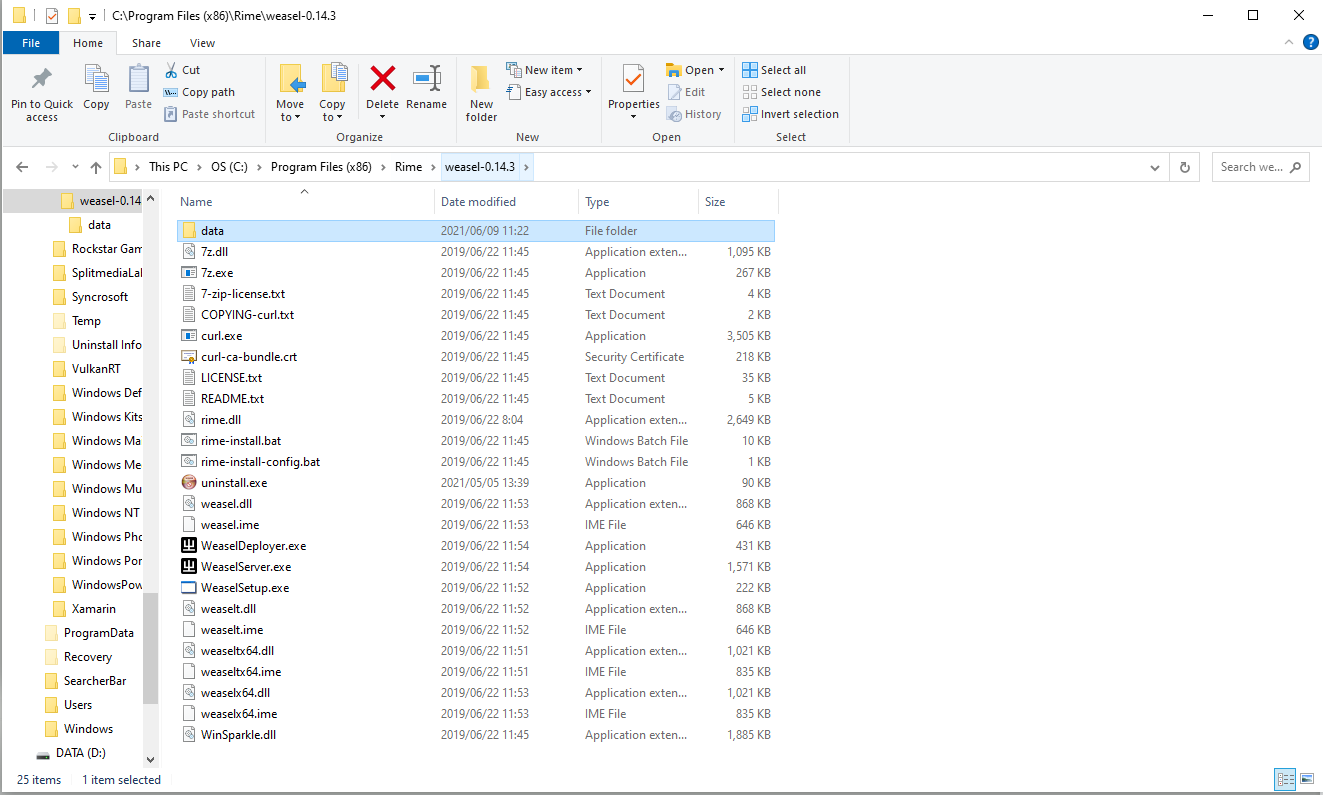The width and height of the screenshot is (1323, 795).
Task: Click the Back navigation arrow
Action: [23, 167]
